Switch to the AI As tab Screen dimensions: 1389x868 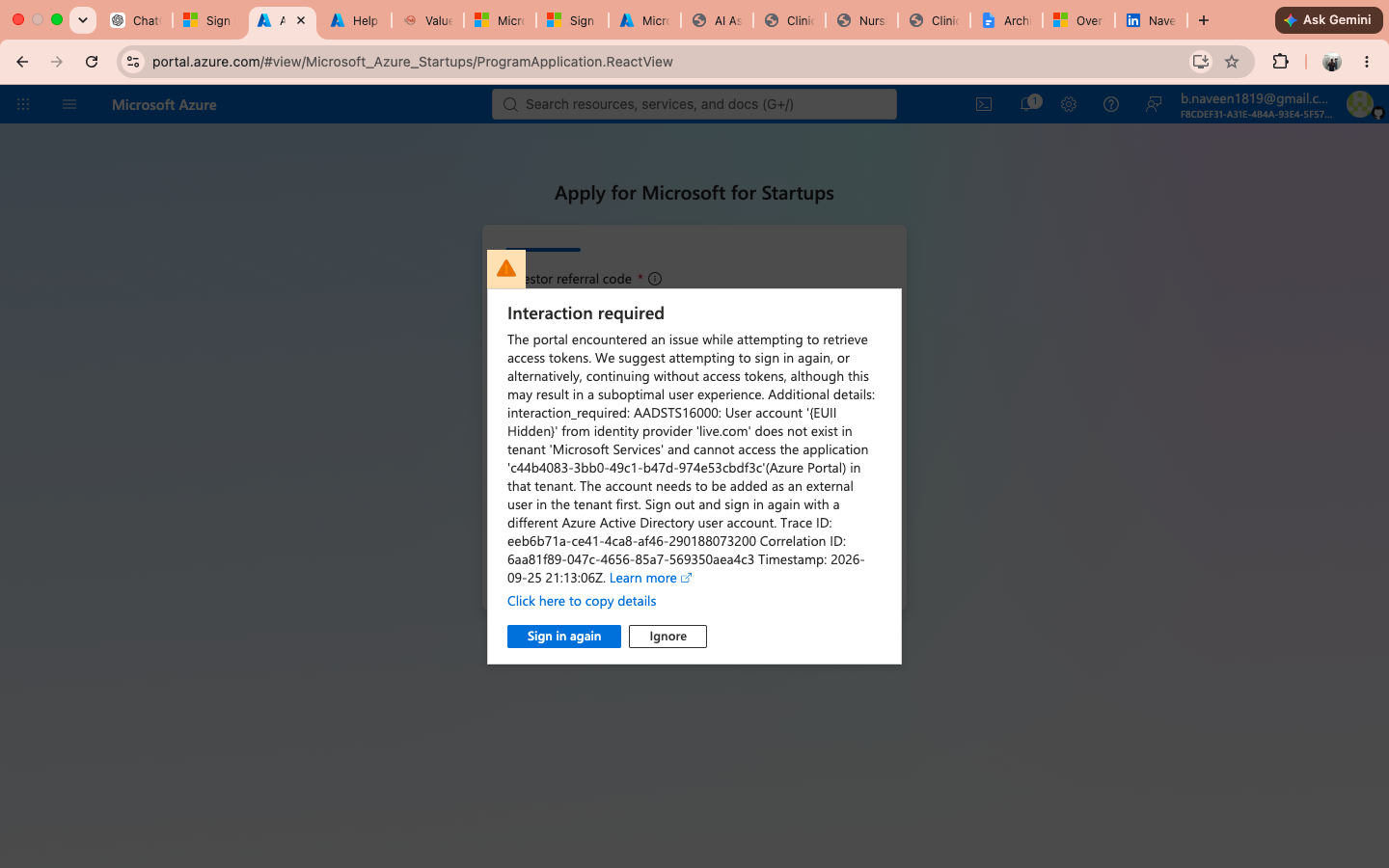click(717, 20)
